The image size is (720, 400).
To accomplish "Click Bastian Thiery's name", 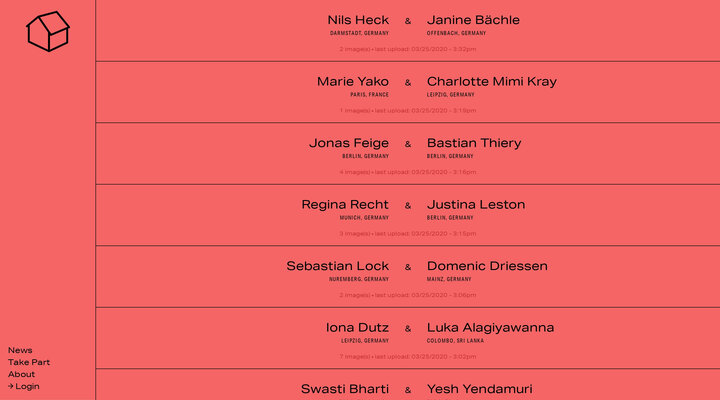I will pos(474,143).
